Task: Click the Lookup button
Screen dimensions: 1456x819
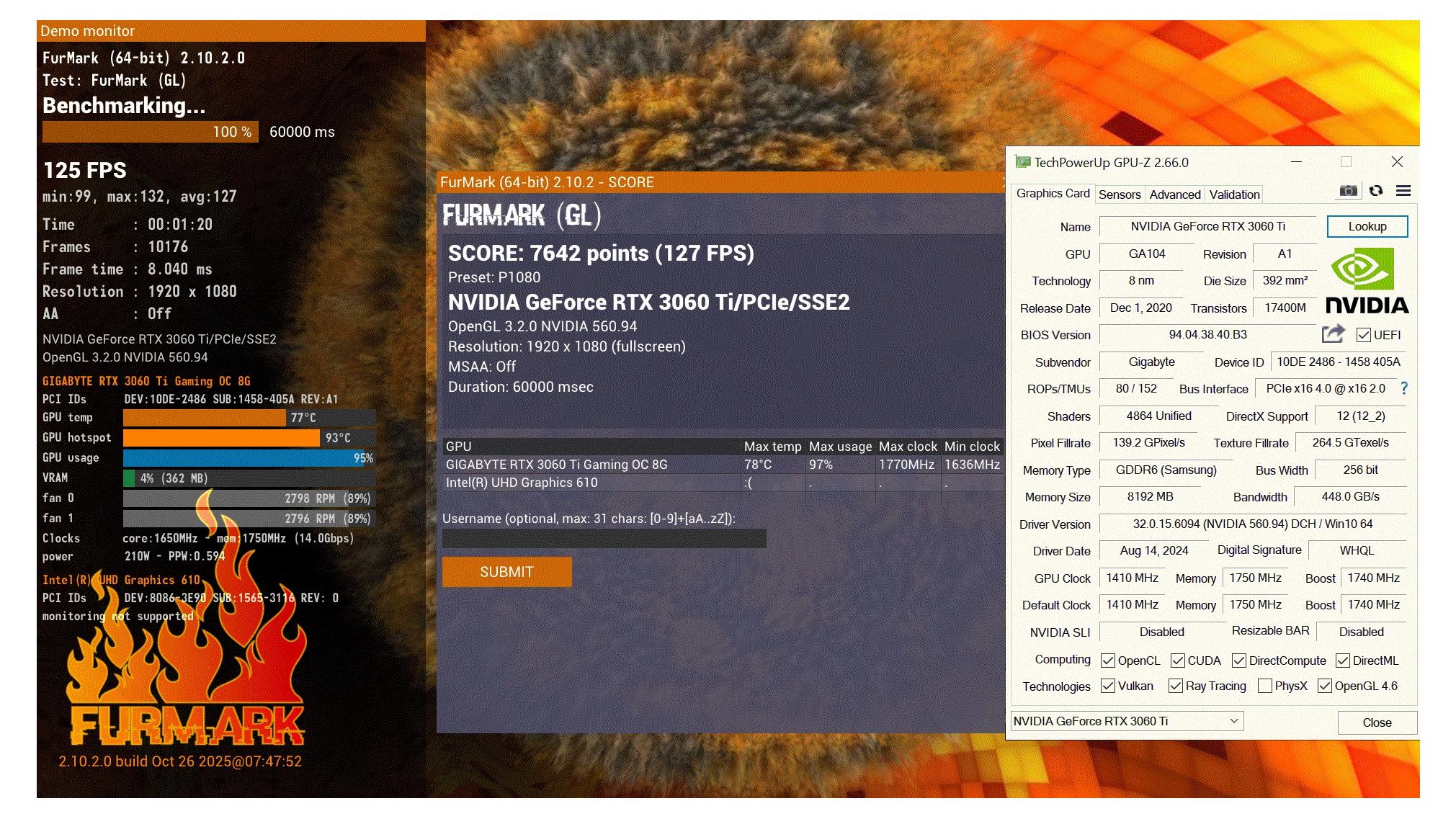Action: coord(1367,226)
